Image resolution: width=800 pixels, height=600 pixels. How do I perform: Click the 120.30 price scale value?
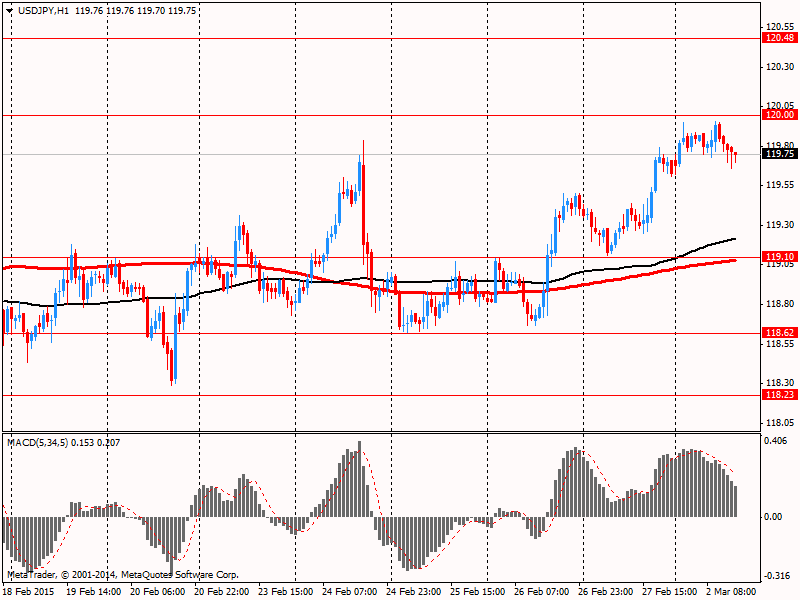(x=780, y=67)
